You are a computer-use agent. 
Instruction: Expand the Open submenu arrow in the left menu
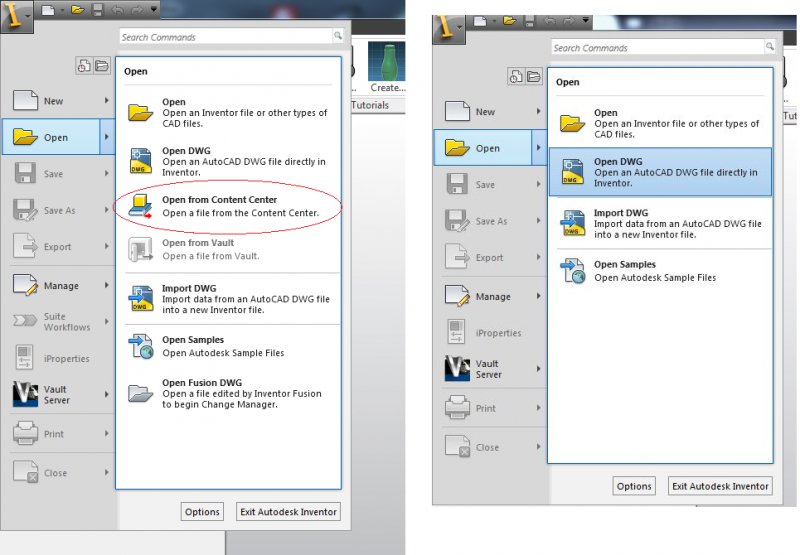pyautogui.click(x=107, y=137)
